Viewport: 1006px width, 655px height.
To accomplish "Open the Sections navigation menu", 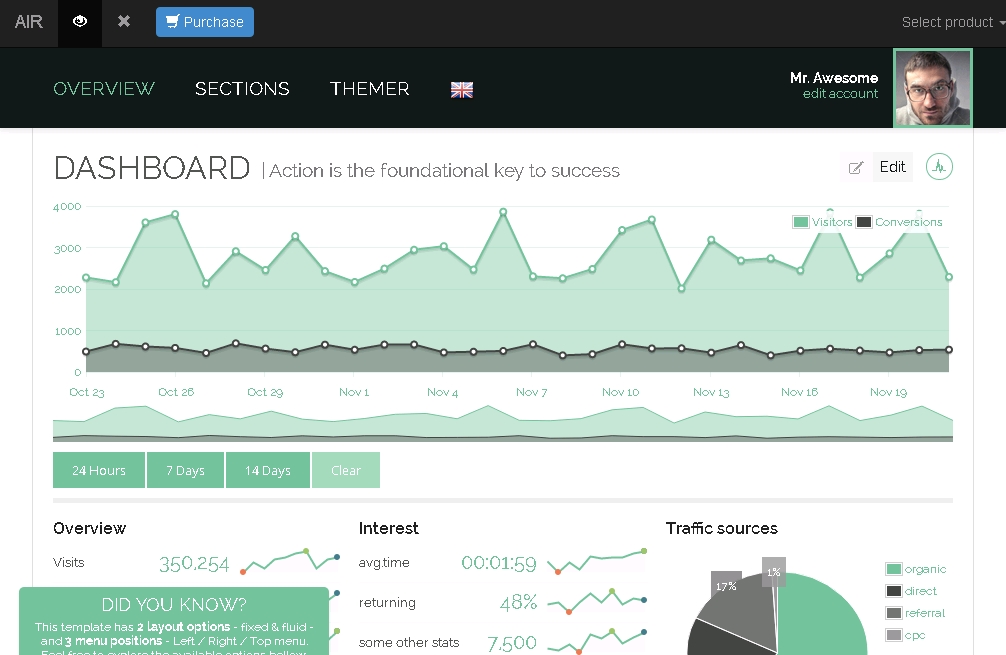I will (242, 89).
